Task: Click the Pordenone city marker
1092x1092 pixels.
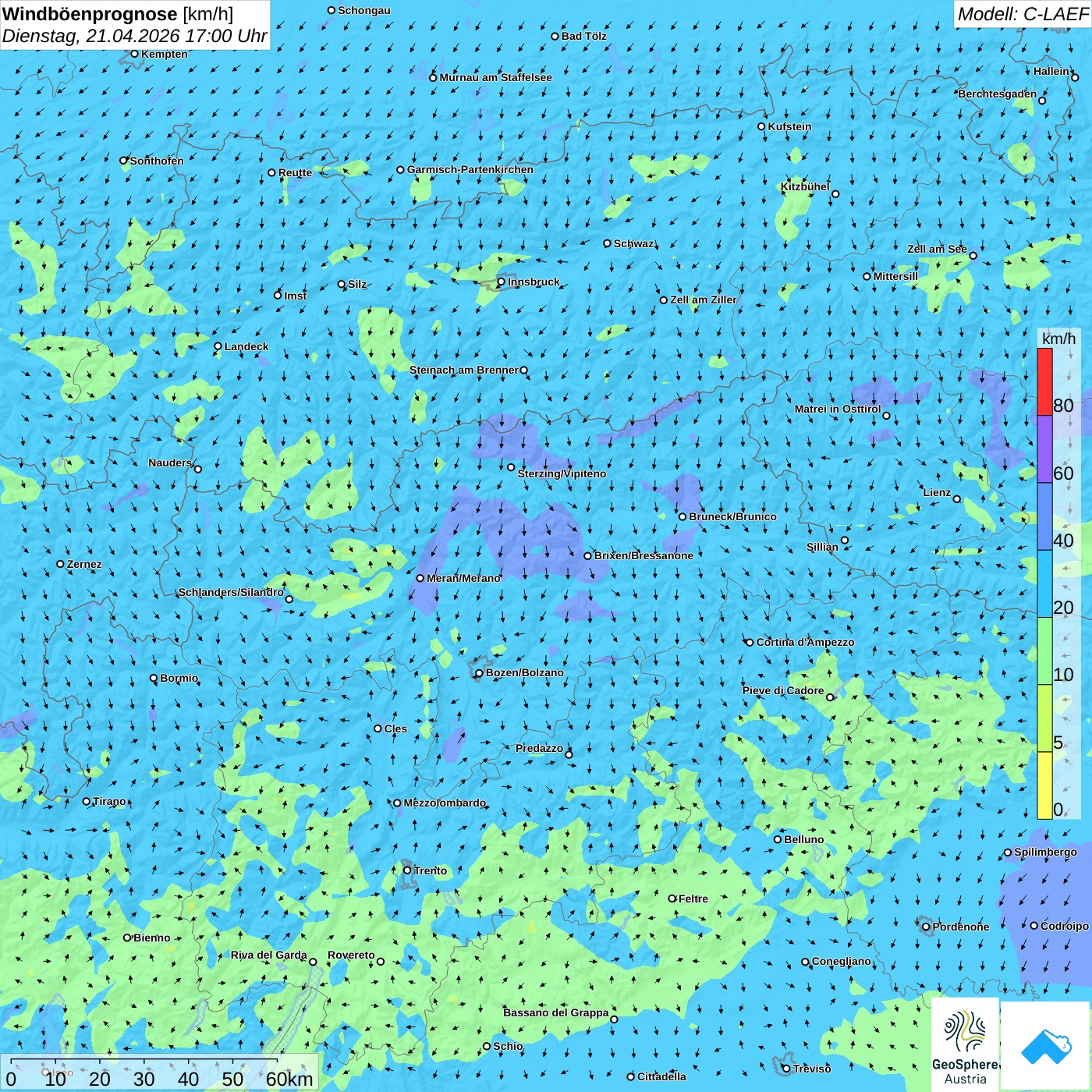Action: click(x=926, y=927)
